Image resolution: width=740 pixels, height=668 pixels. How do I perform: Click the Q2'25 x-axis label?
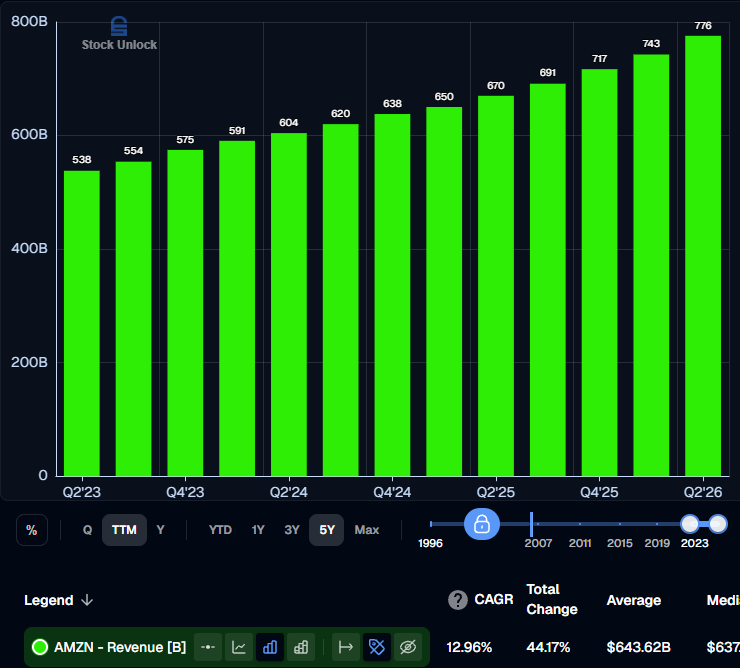(x=496, y=492)
